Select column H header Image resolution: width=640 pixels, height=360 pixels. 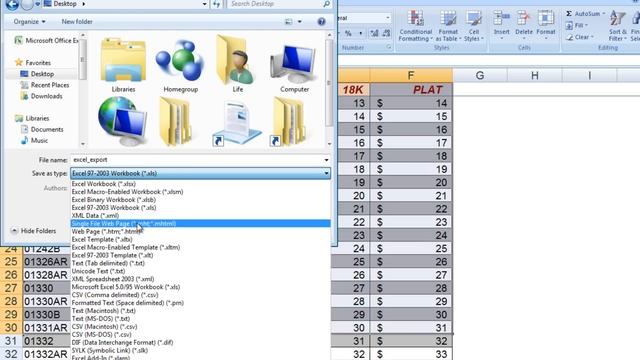coord(534,75)
